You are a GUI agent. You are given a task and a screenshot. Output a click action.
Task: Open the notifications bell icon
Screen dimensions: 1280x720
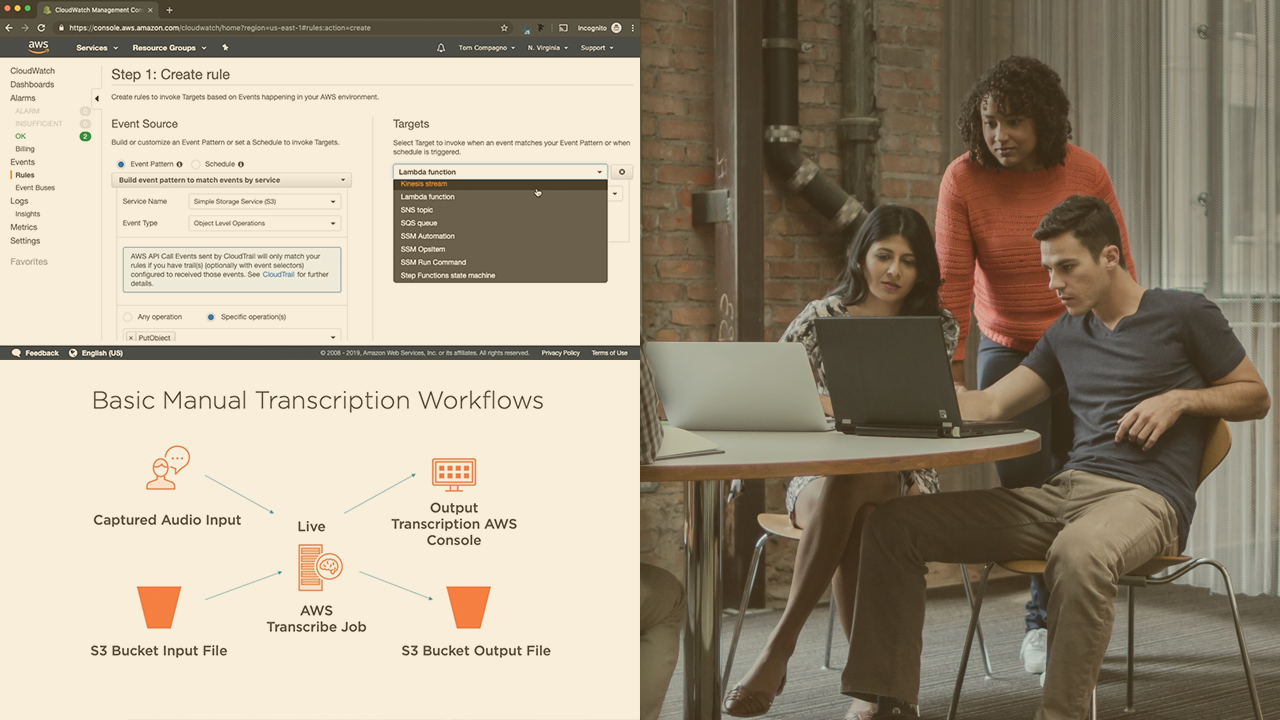[441, 47]
